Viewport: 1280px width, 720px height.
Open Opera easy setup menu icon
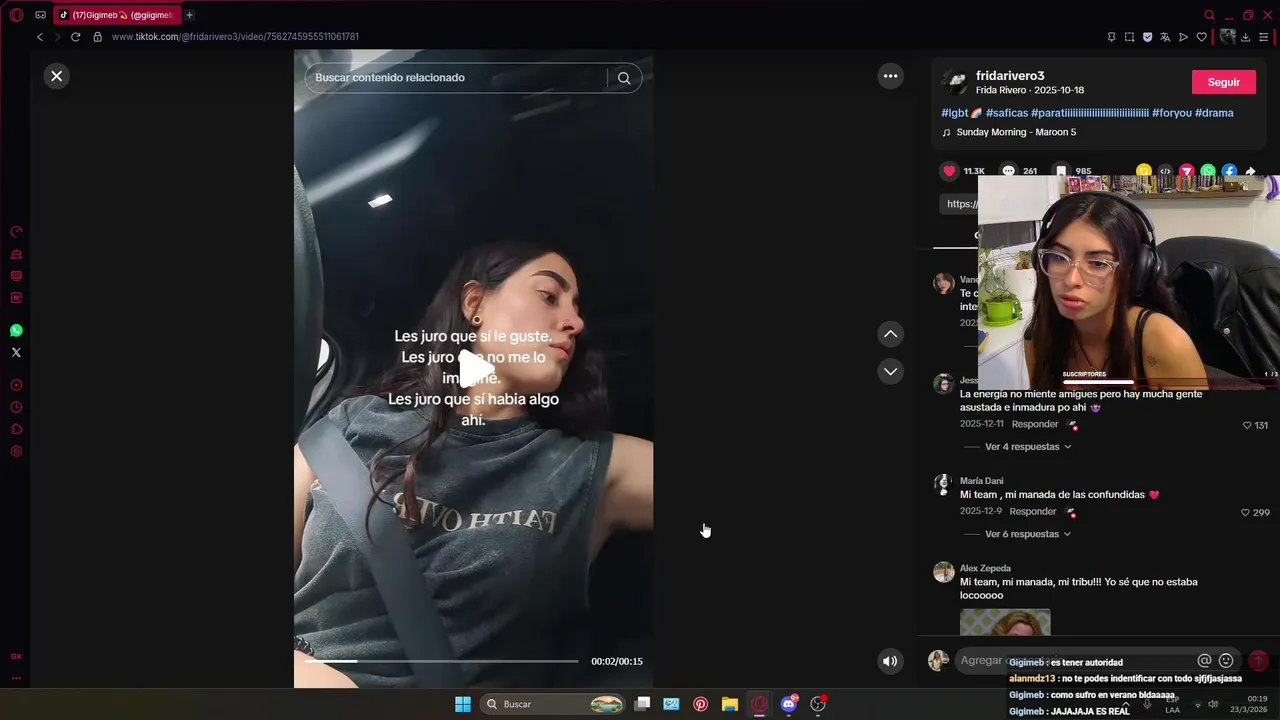point(1263,37)
